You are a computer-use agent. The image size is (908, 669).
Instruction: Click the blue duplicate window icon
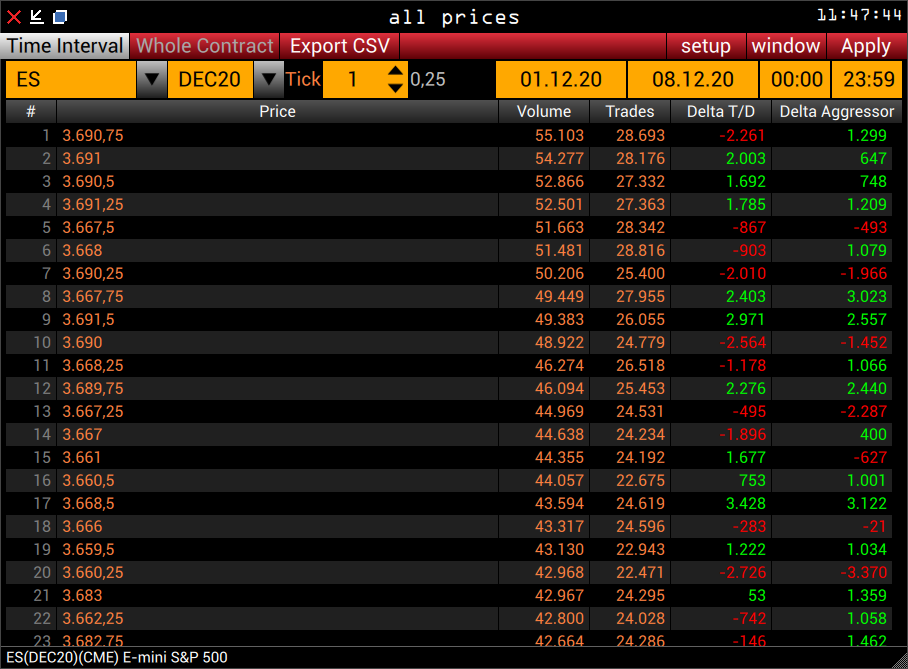[x=60, y=16]
